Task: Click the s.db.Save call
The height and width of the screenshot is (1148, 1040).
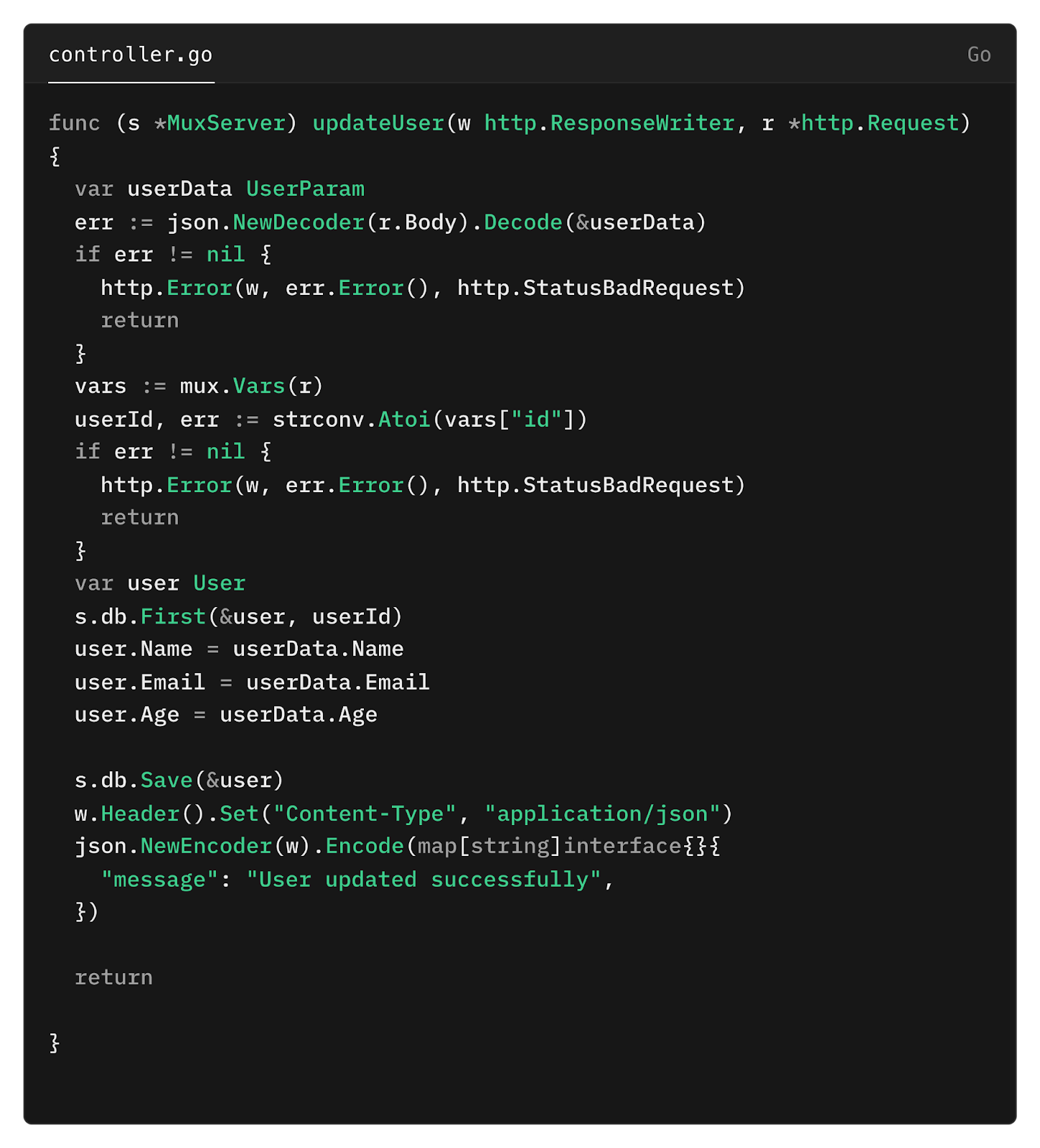Action: [179, 780]
